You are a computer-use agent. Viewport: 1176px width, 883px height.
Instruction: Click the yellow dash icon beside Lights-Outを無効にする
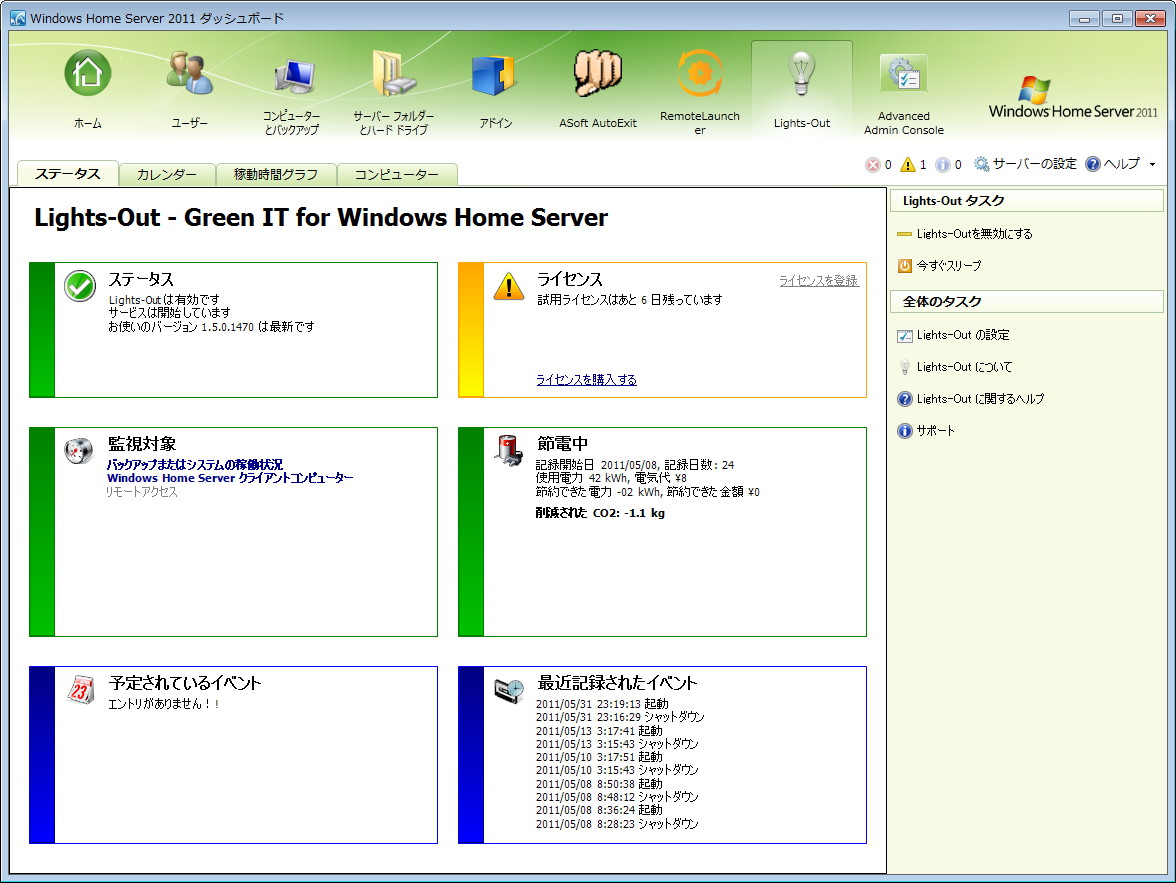(904, 235)
